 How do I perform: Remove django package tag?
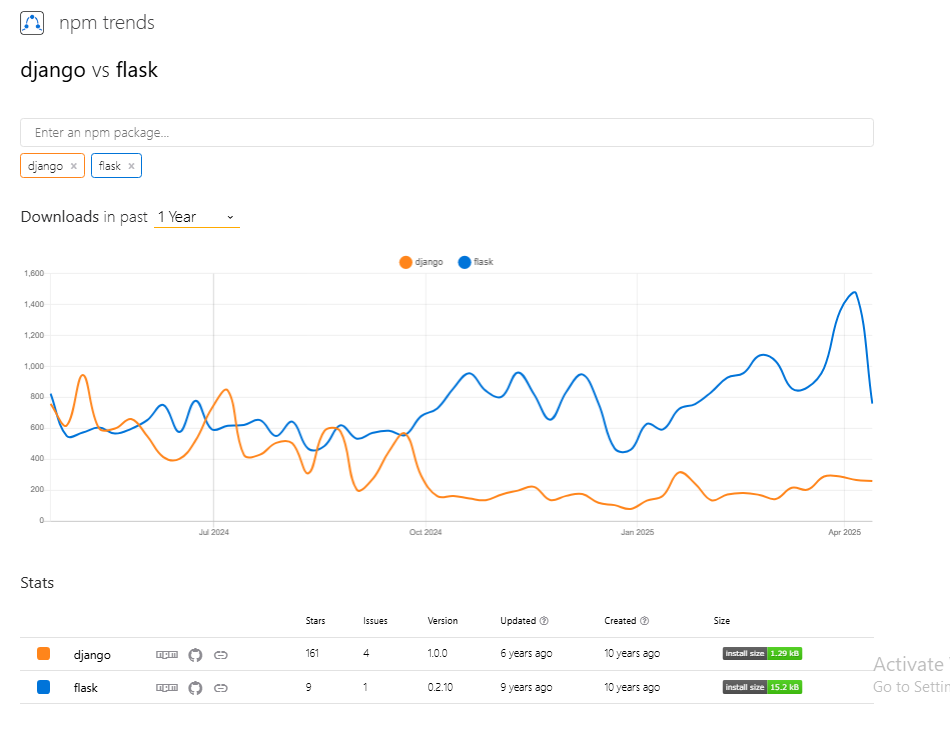pyautogui.click(x=74, y=166)
